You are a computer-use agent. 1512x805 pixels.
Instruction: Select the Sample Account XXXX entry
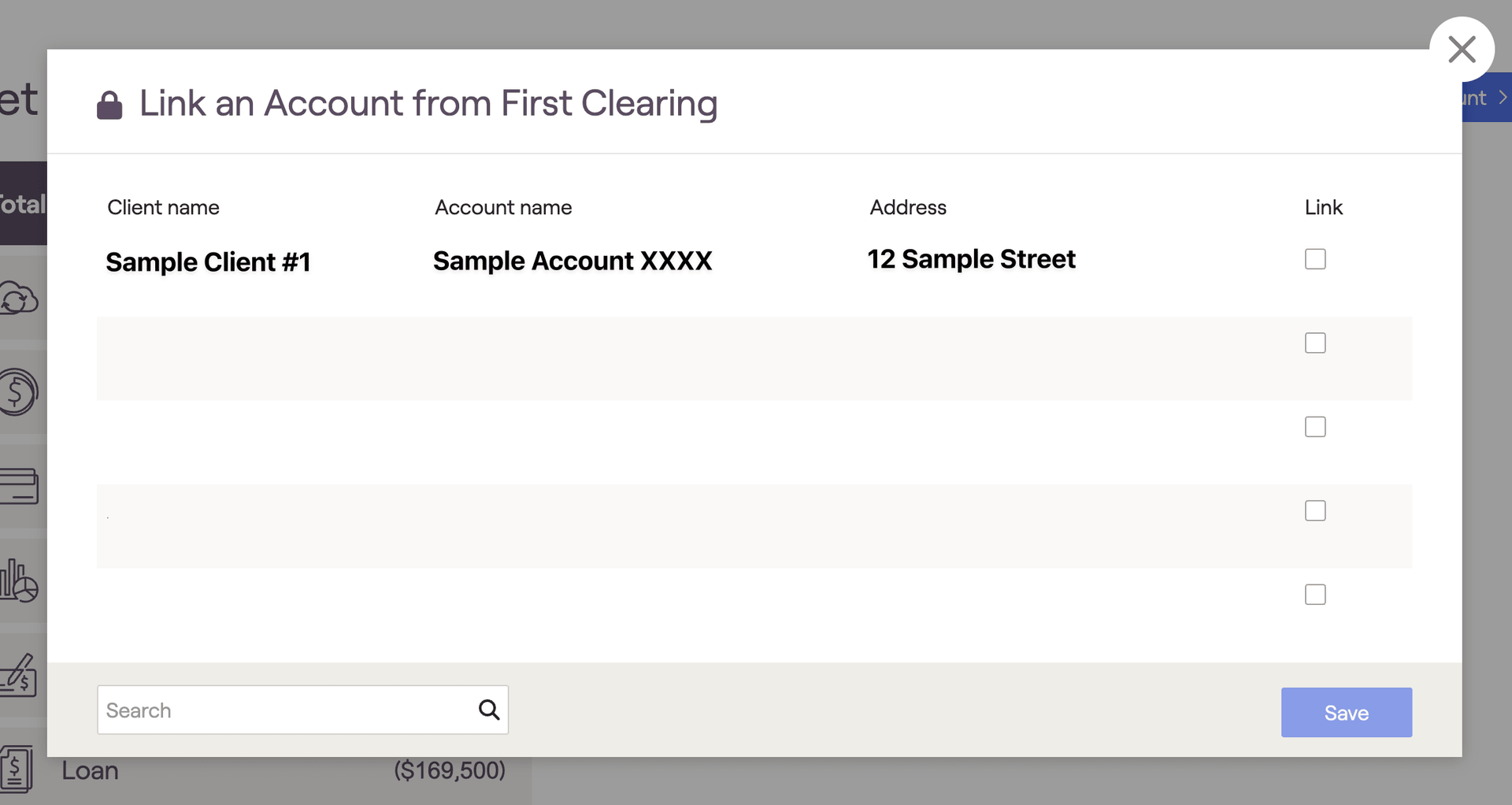point(573,261)
